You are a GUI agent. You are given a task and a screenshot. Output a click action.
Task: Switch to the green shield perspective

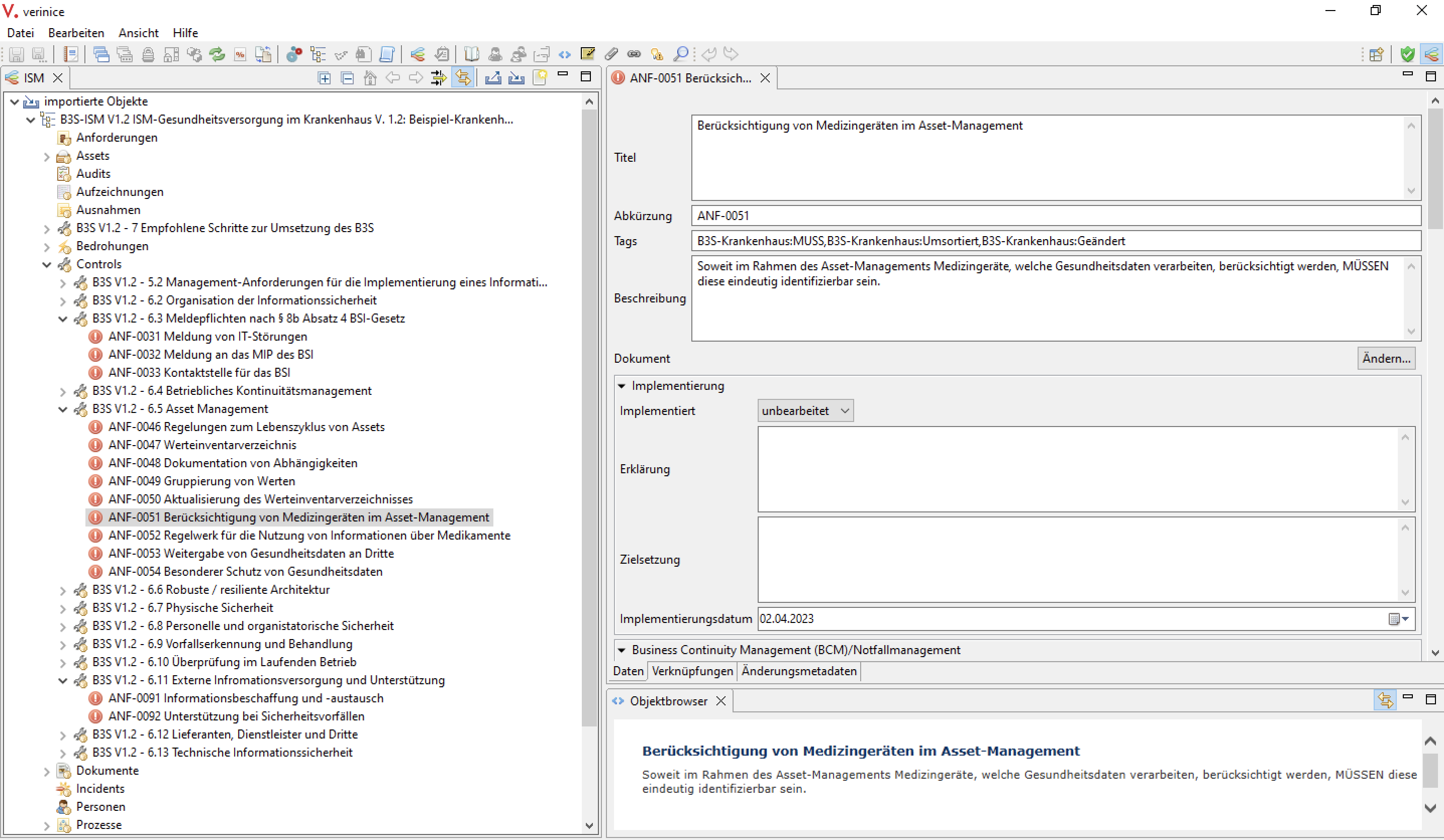click(1407, 54)
